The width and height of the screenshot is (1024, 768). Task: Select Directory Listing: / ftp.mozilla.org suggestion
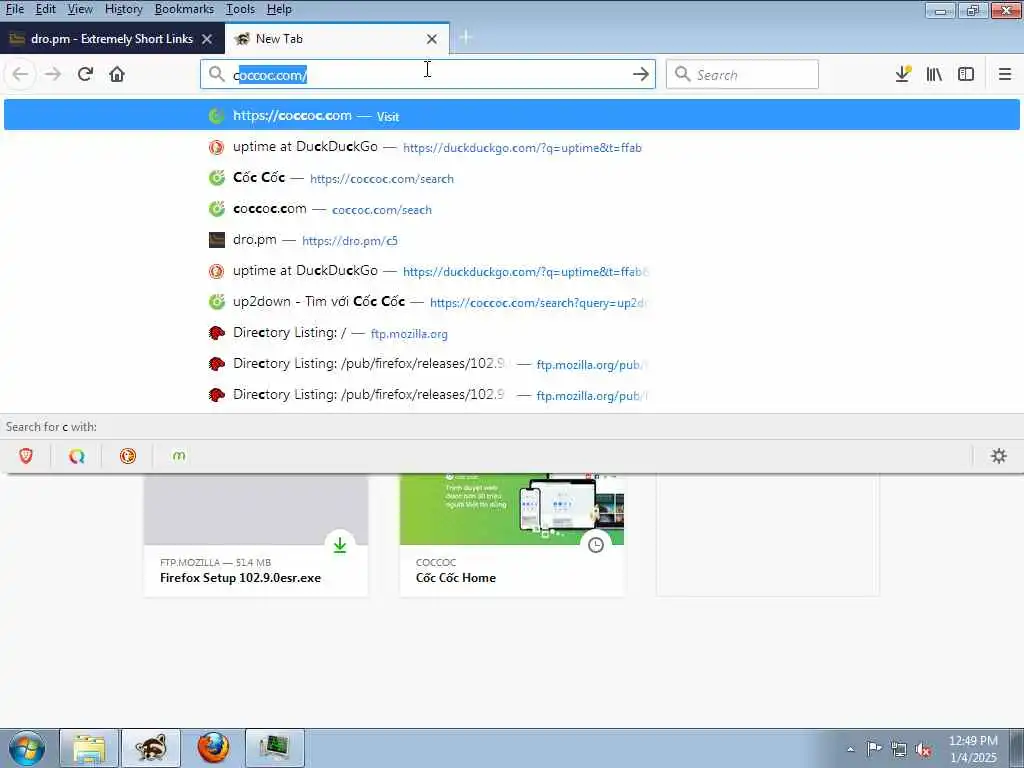click(512, 333)
